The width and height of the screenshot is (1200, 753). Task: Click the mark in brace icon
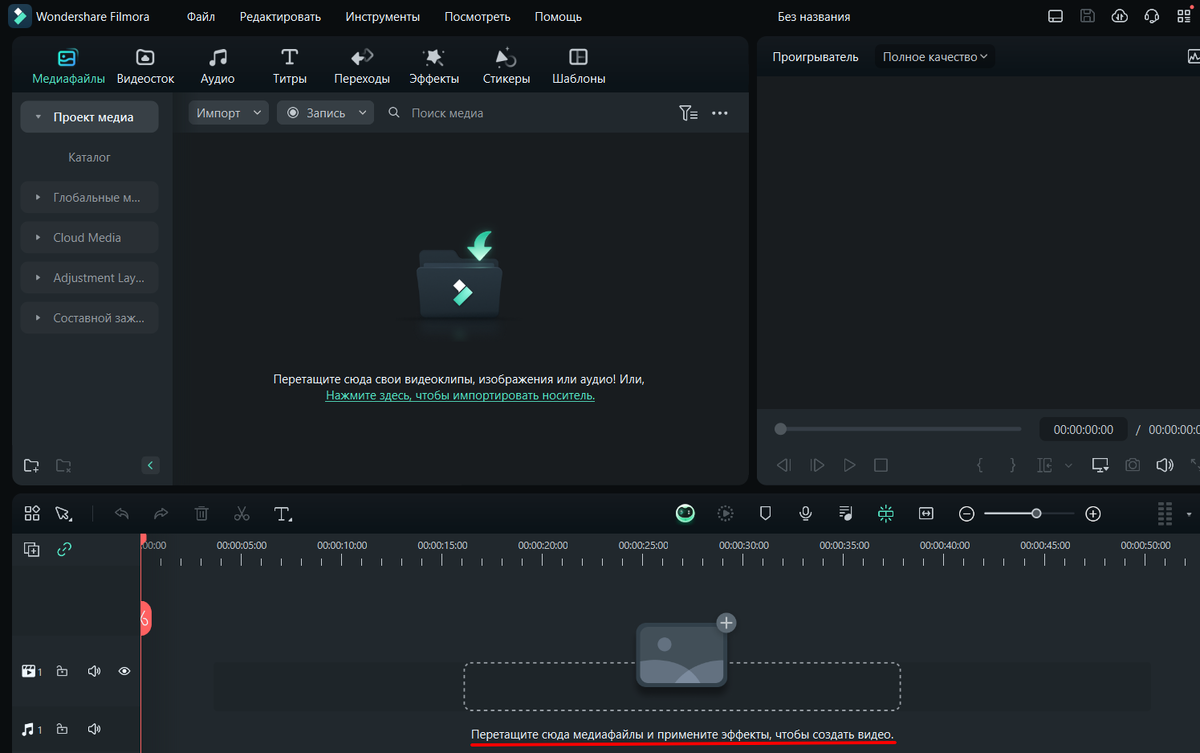tap(980, 465)
